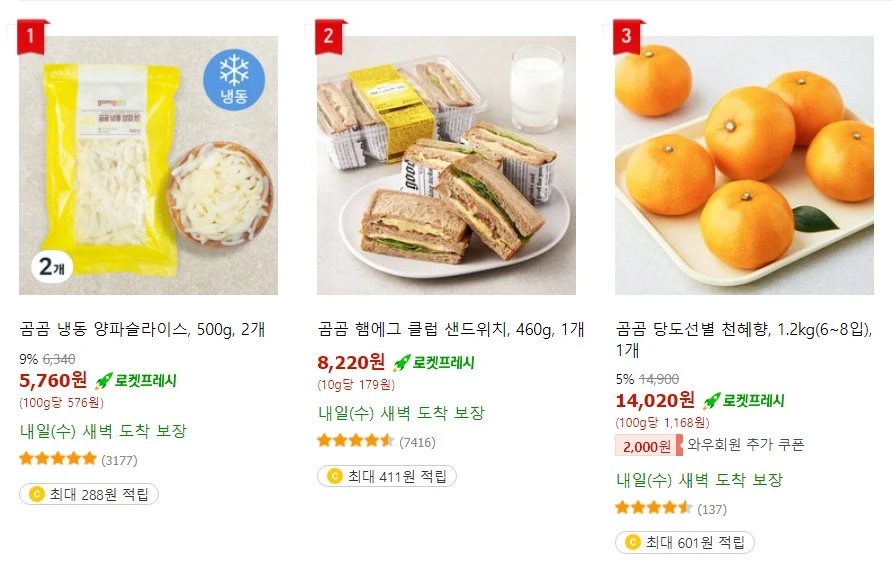Click the Rocket Fresh logo beside 14,020원
The height and width of the screenshot is (572, 893).
tap(743, 400)
